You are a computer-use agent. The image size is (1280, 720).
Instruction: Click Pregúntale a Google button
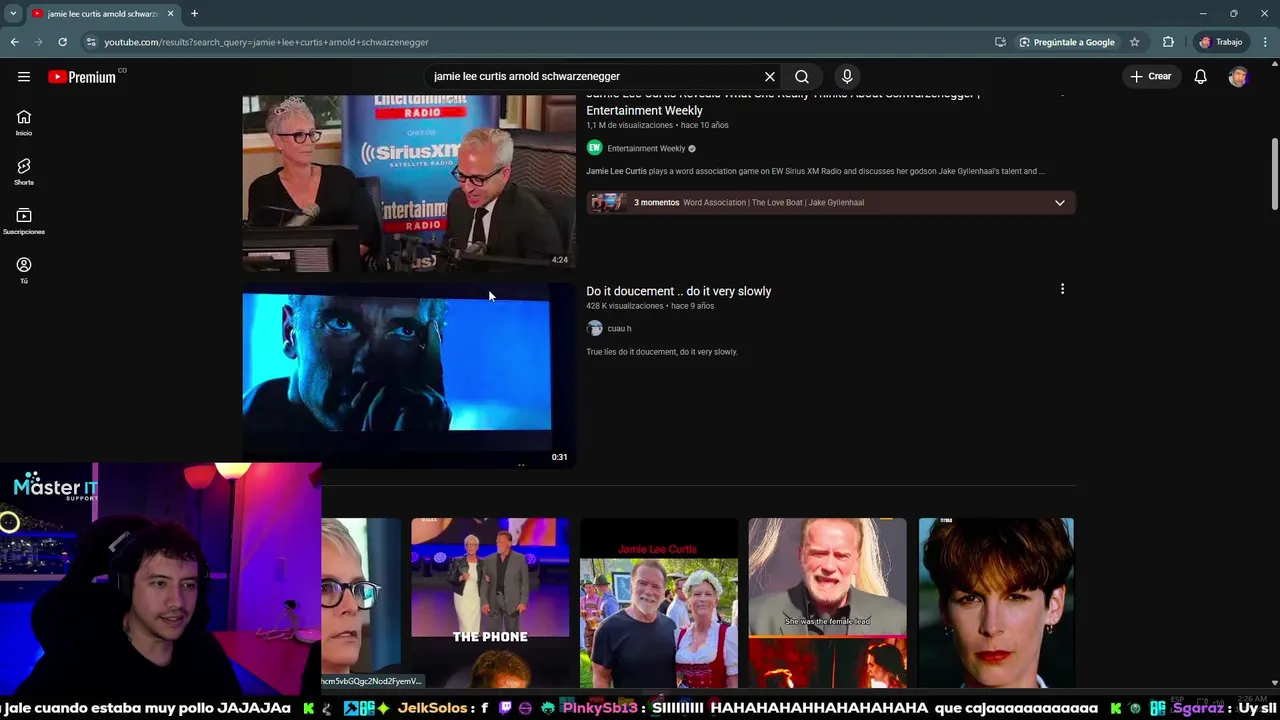pos(1066,42)
